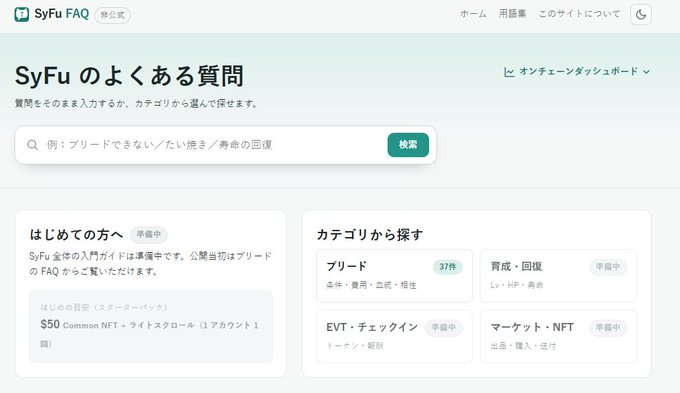Screen dimensions: 680x393
Task: Click the Lv・HP・寿命 subtitle
Action: (517, 285)
